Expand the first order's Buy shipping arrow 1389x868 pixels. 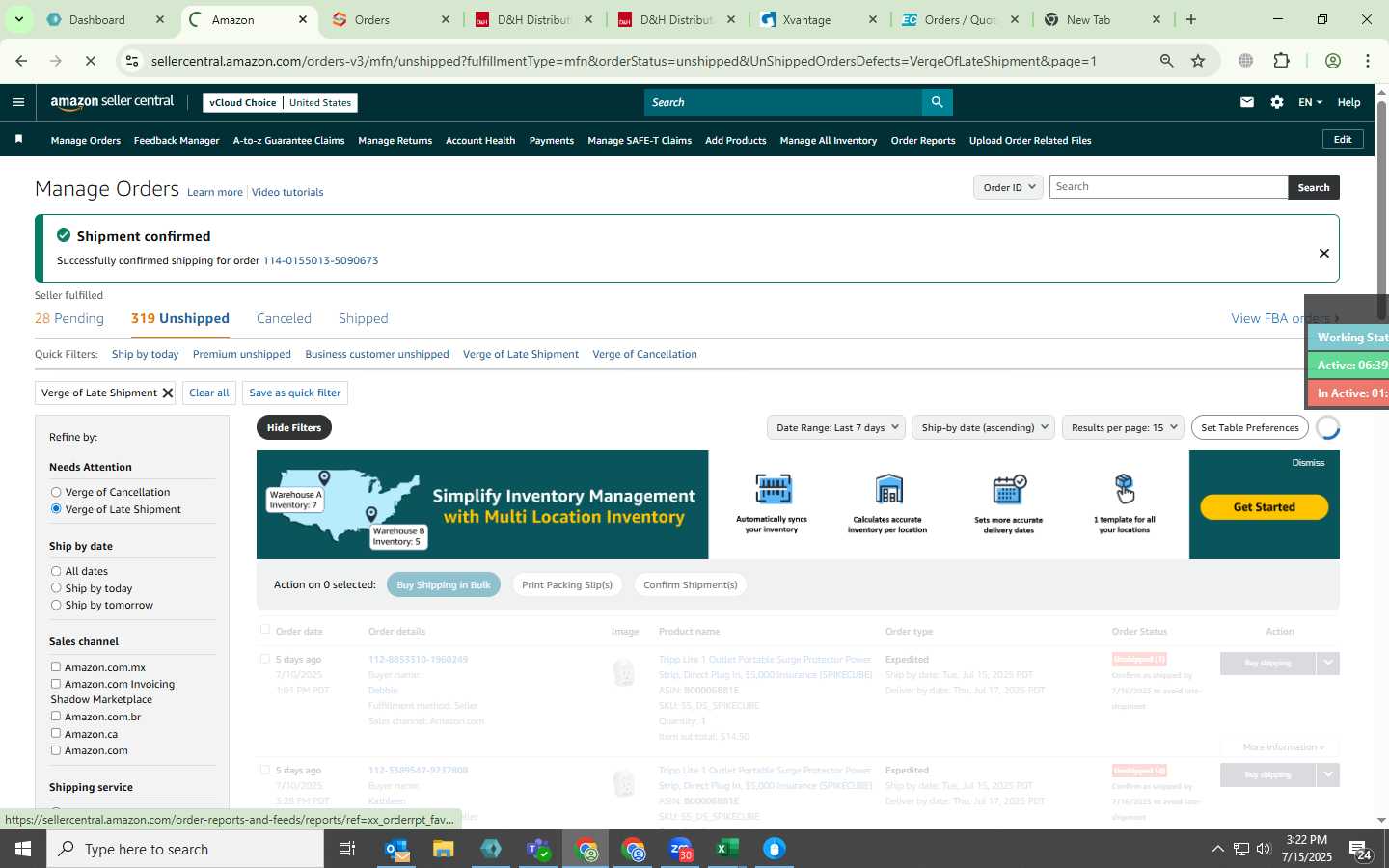(x=1328, y=664)
